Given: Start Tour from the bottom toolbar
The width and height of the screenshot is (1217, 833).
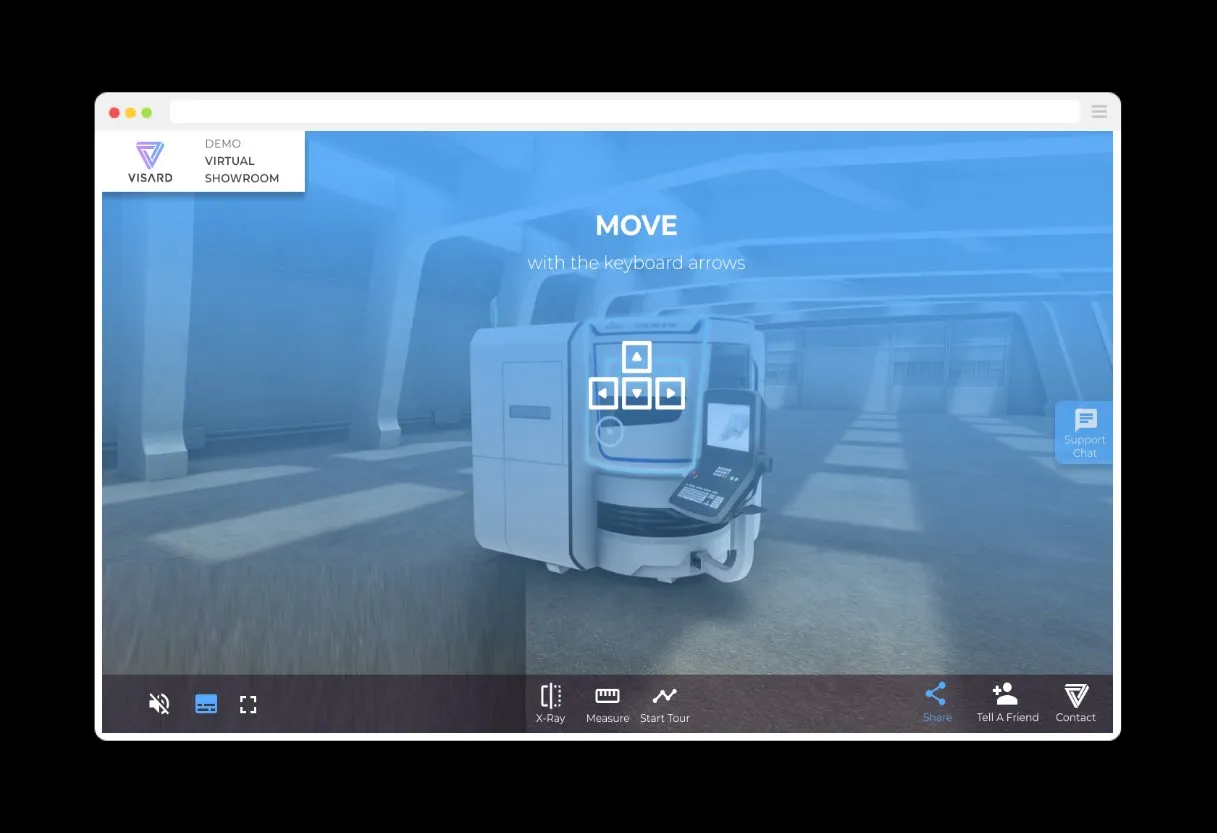Looking at the screenshot, I should coord(665,704).
